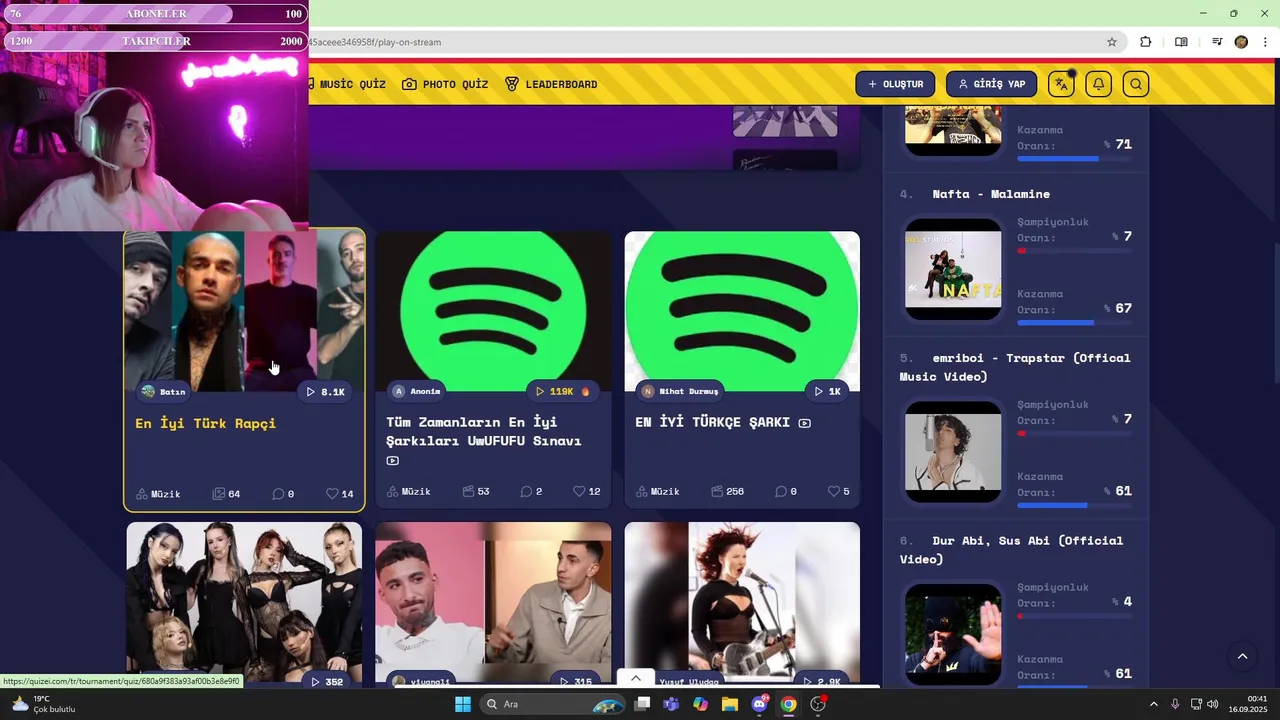Open the En İyi Türk Rapçi card image
The image size is (1280, 720).
[x=244, y=311]
